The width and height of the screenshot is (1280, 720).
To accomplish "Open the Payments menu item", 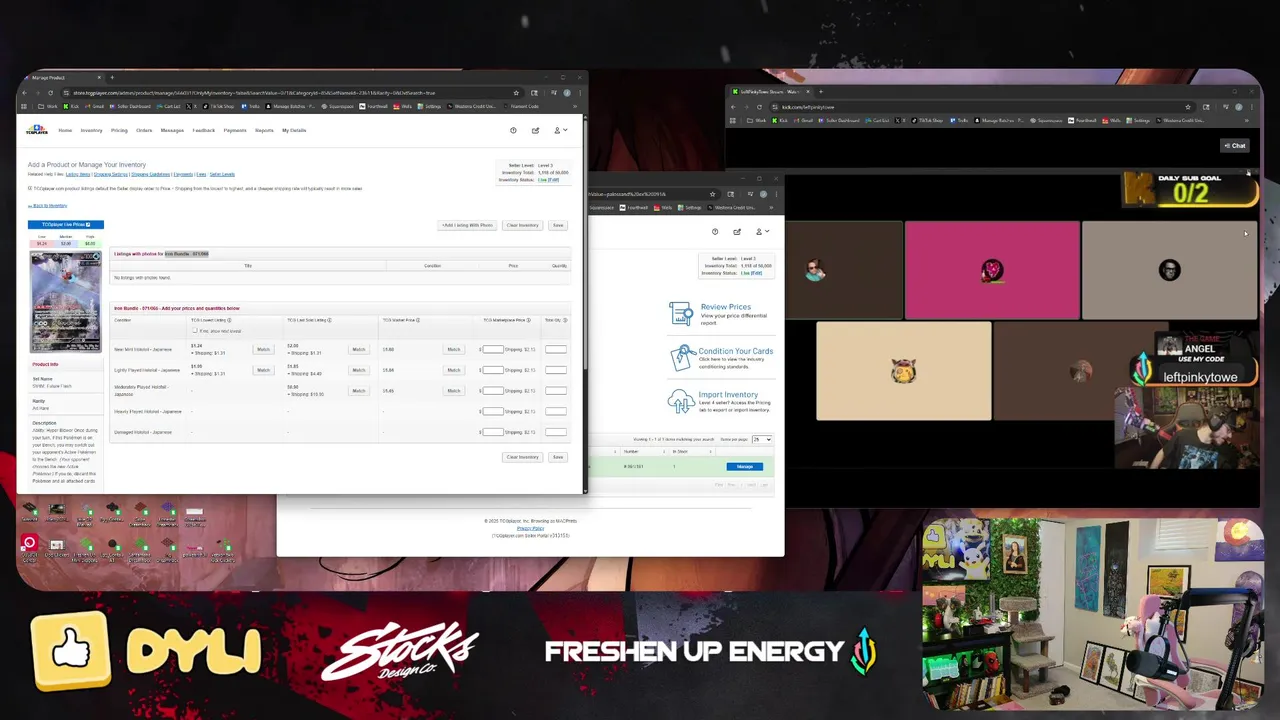I will coord(235,130).
